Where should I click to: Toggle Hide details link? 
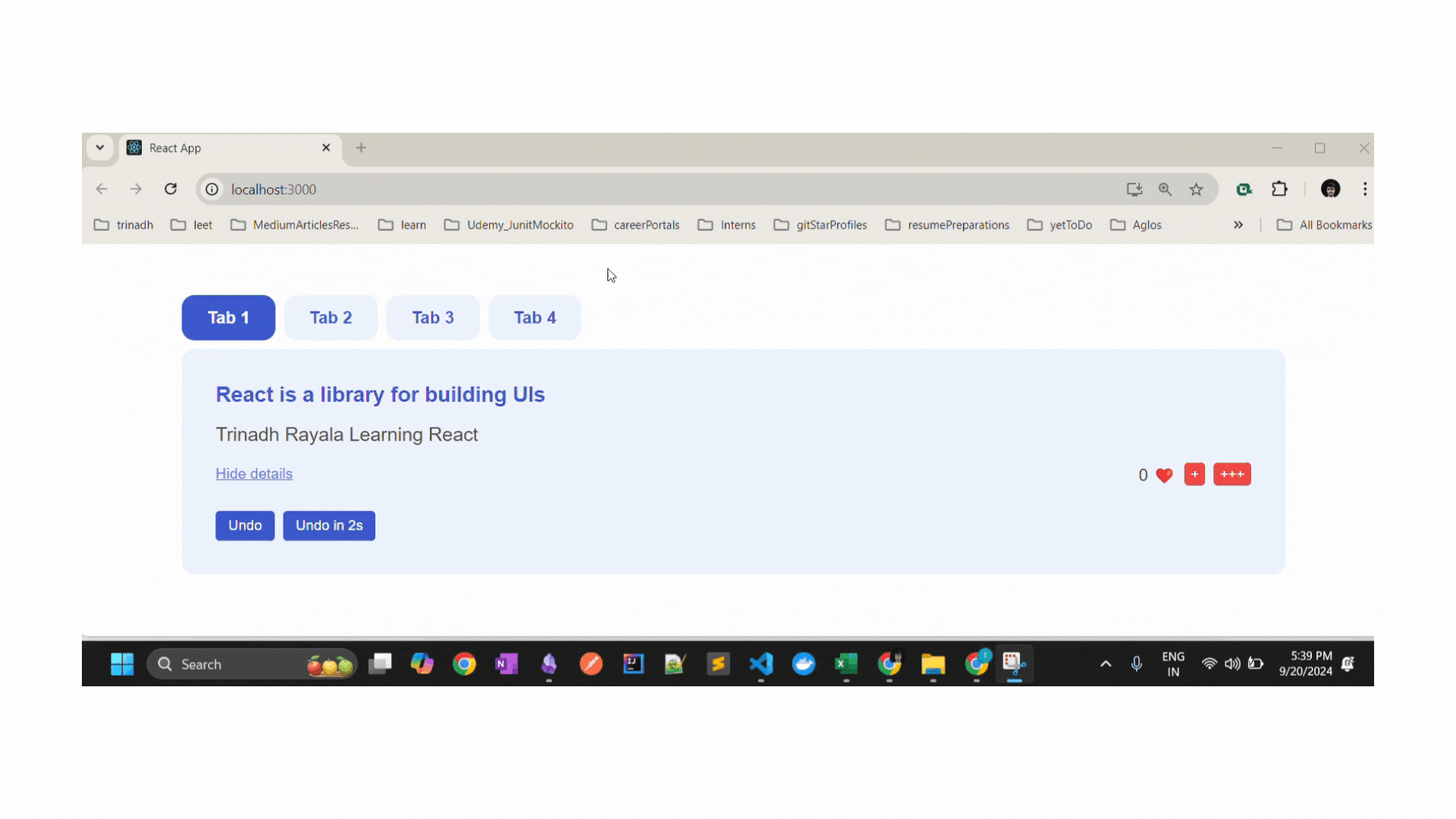point(254,474)
